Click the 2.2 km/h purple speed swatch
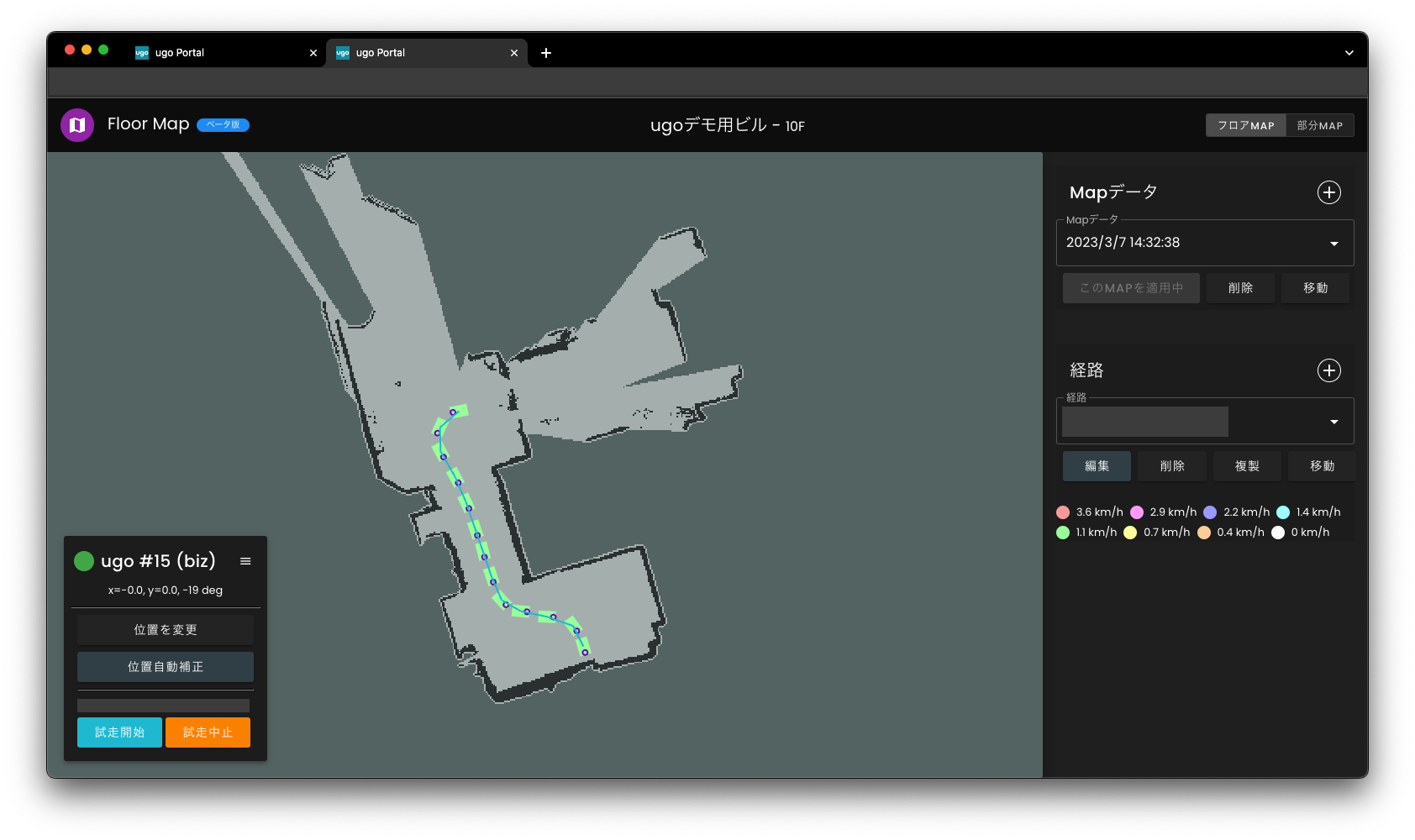1415x840 pixels. (1210, 512)
